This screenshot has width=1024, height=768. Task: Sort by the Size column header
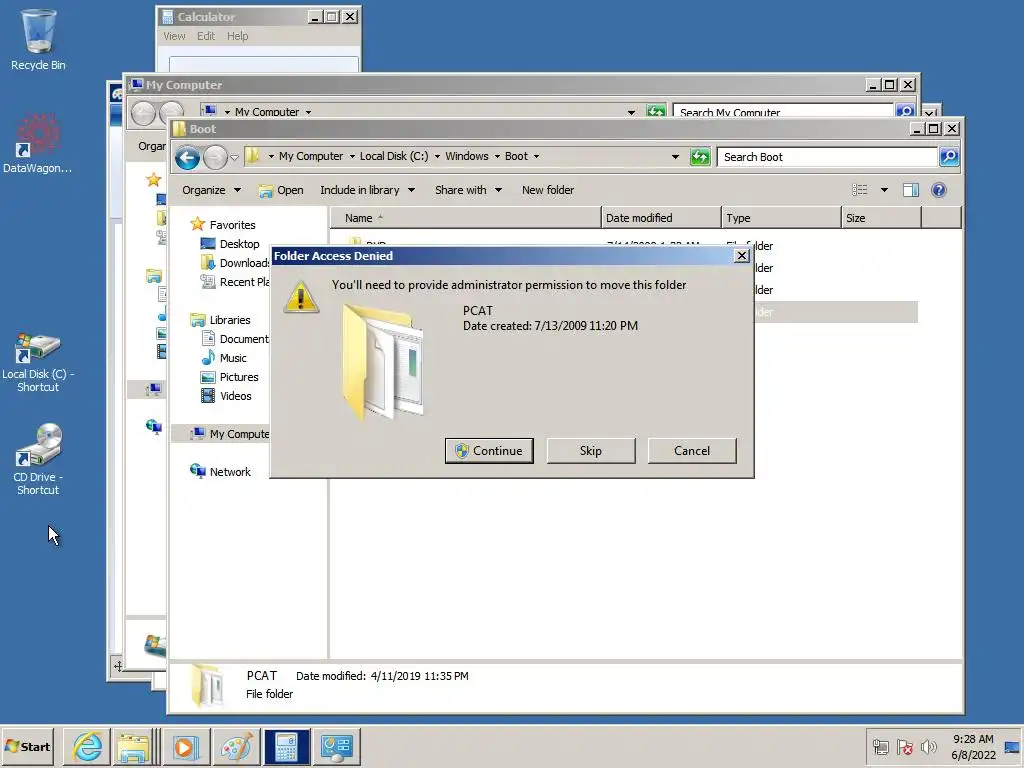[881, 217]
